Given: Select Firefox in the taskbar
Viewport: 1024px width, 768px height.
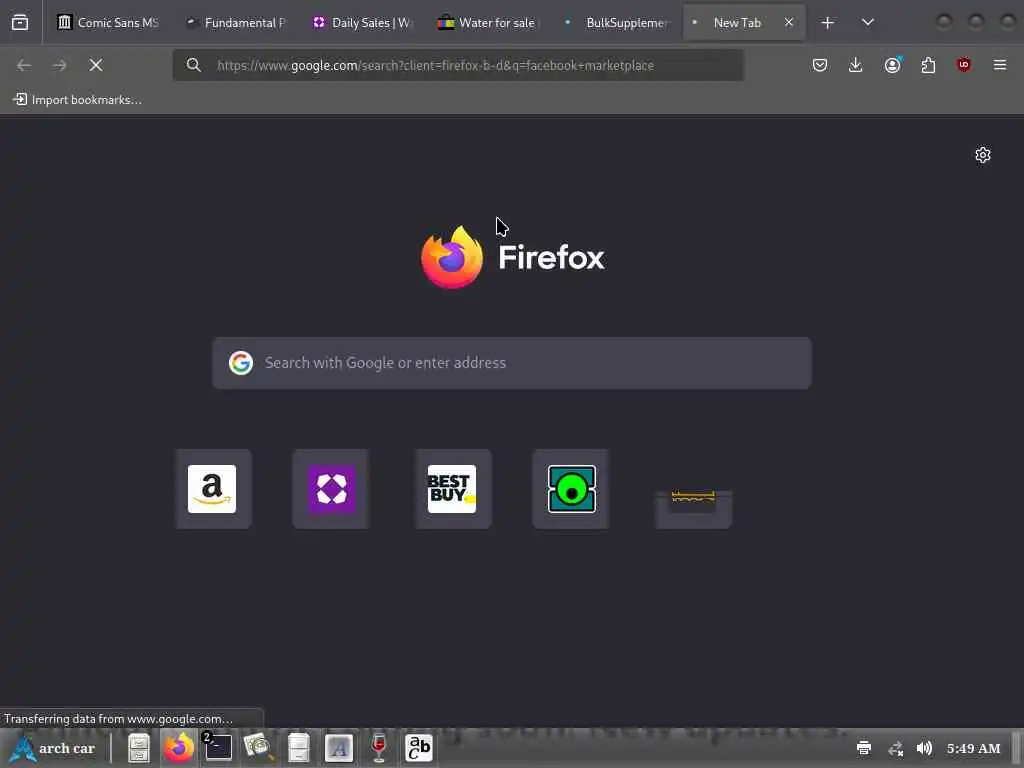Looking at the screenshot, I should (178, 748).
